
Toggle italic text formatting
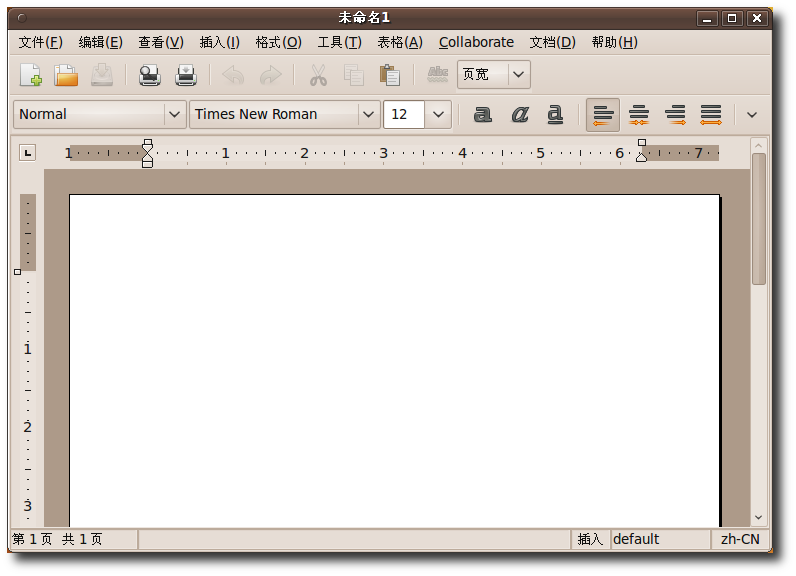click(519, 114)
